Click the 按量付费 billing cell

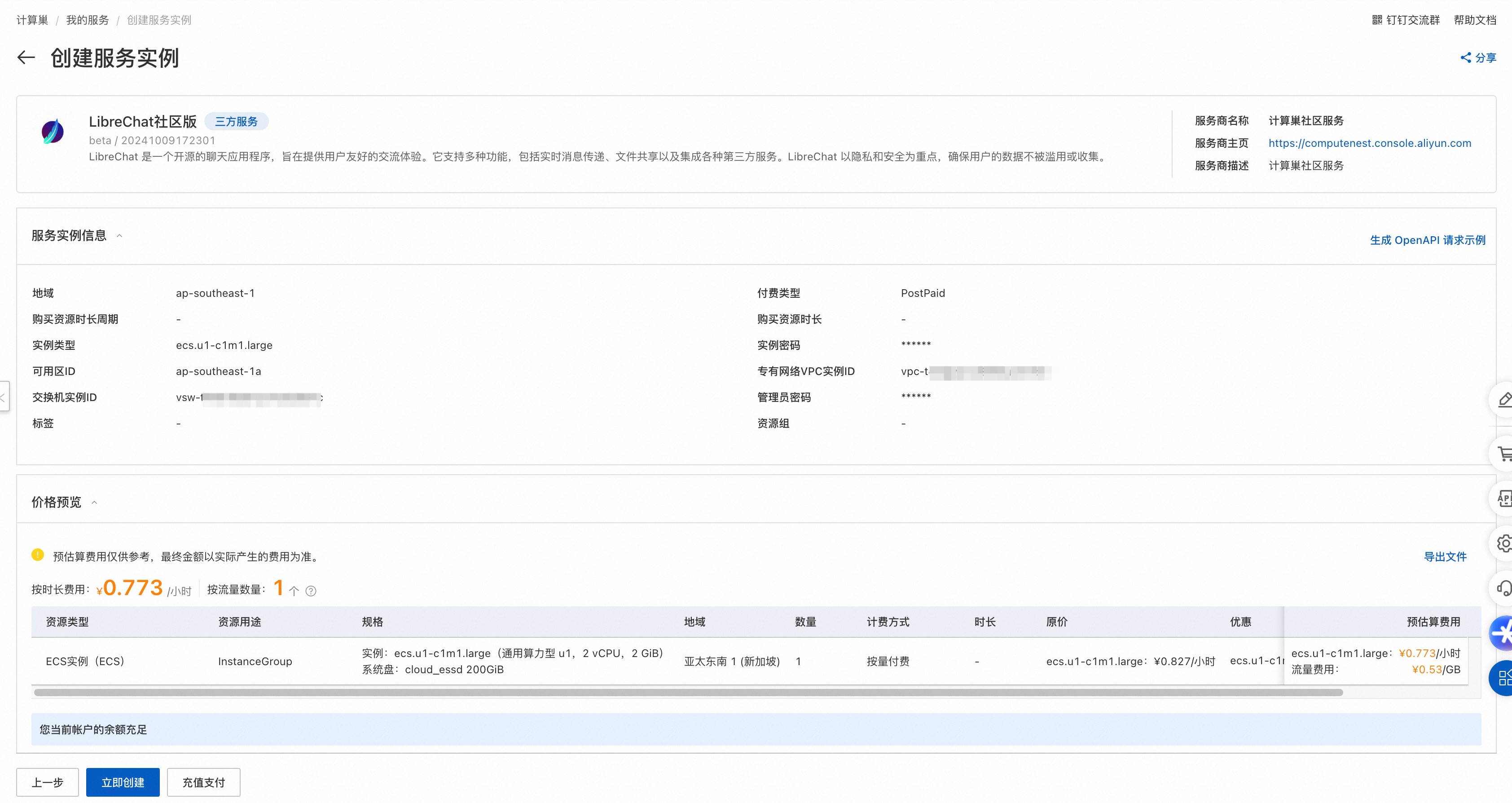coord(888,661)
